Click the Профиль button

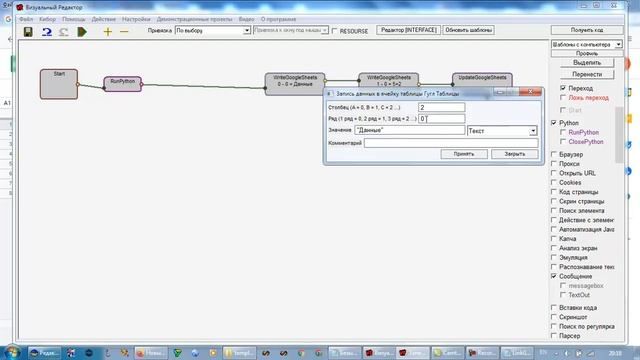[x=587, y=53]
